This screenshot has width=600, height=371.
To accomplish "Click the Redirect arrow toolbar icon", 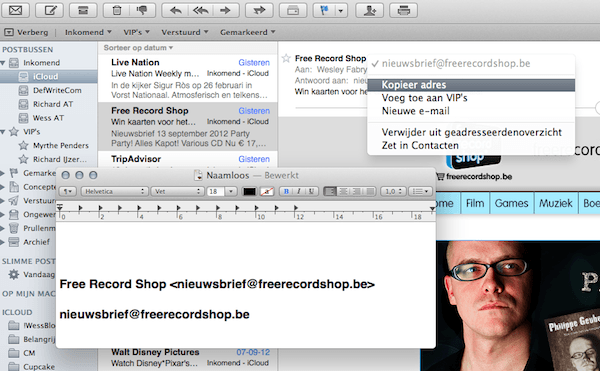I will pos(259,10).
